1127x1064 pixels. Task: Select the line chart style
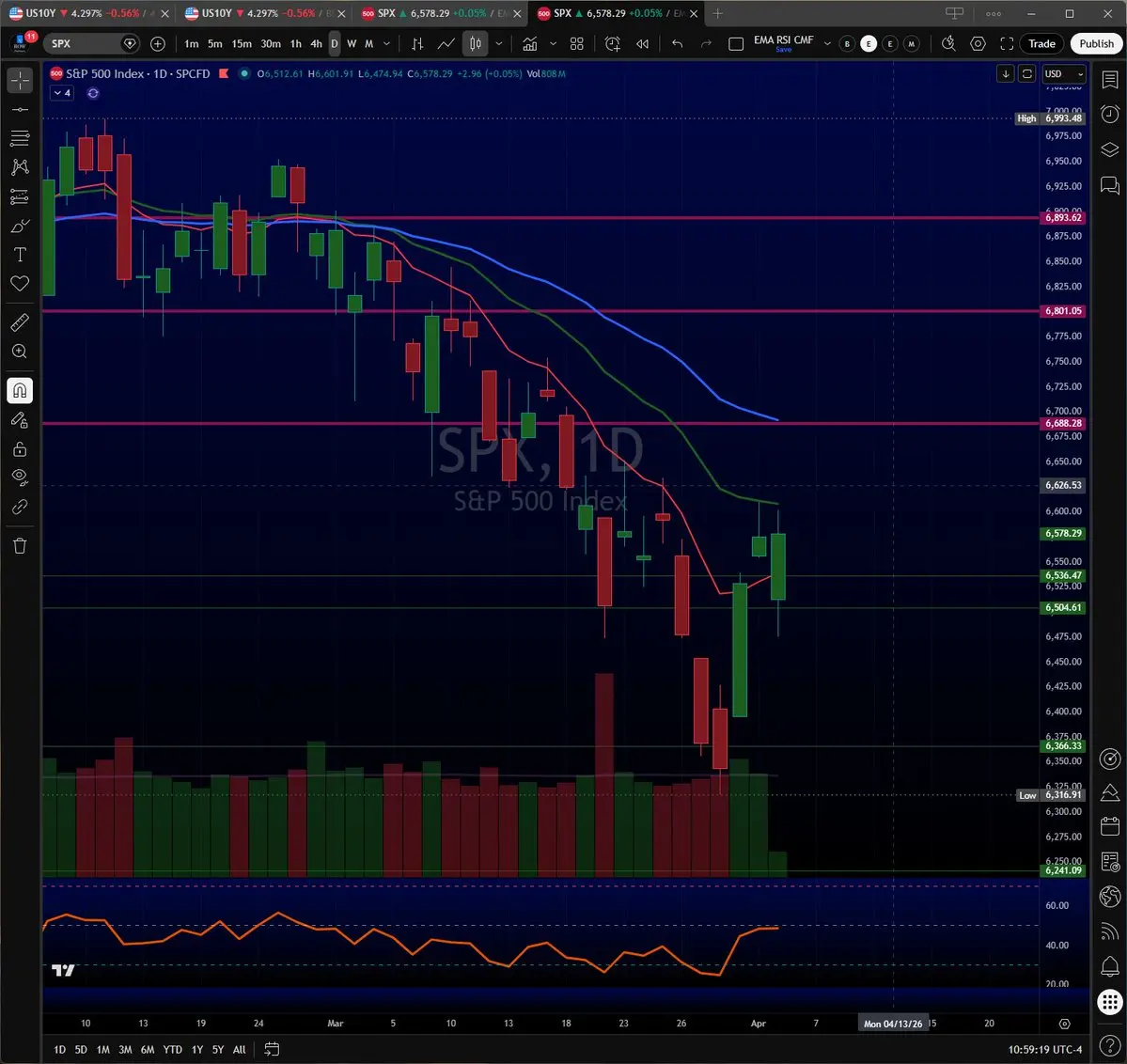(446, 44)
